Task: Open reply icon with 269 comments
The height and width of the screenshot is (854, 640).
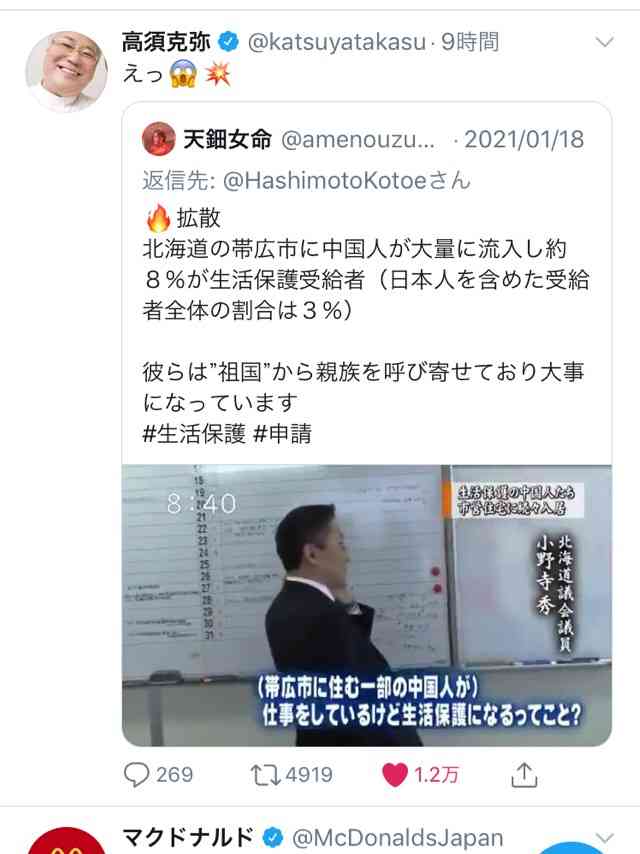Action: click(x=137, y=774)
